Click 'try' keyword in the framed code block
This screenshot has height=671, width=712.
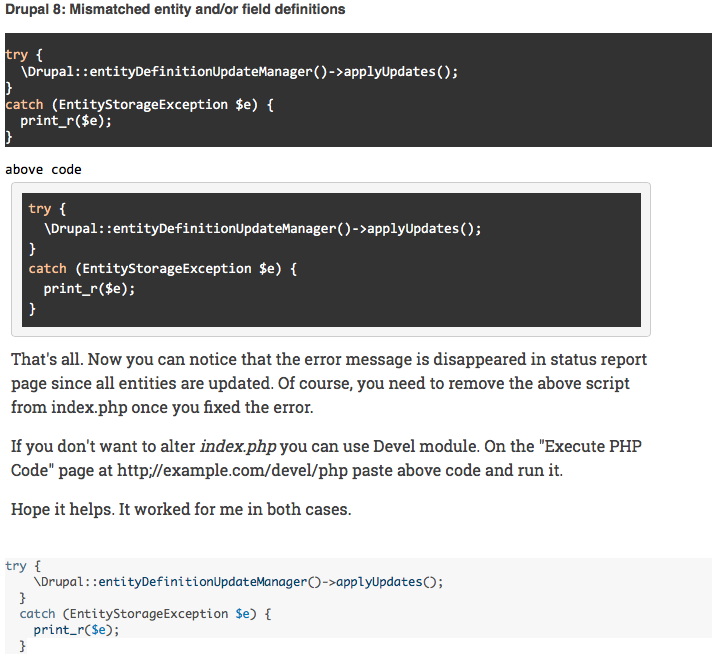pos(40,209)
